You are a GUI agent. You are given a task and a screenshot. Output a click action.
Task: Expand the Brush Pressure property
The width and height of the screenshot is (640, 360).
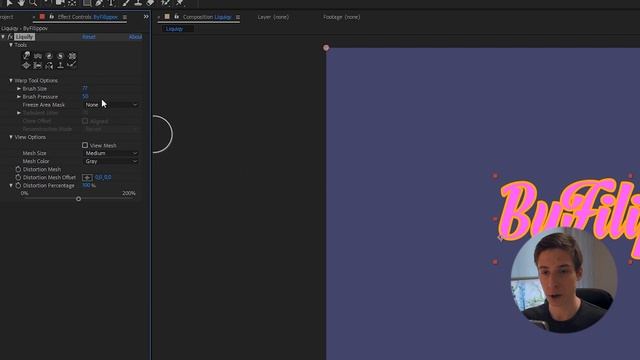click(x=19, y=97)
